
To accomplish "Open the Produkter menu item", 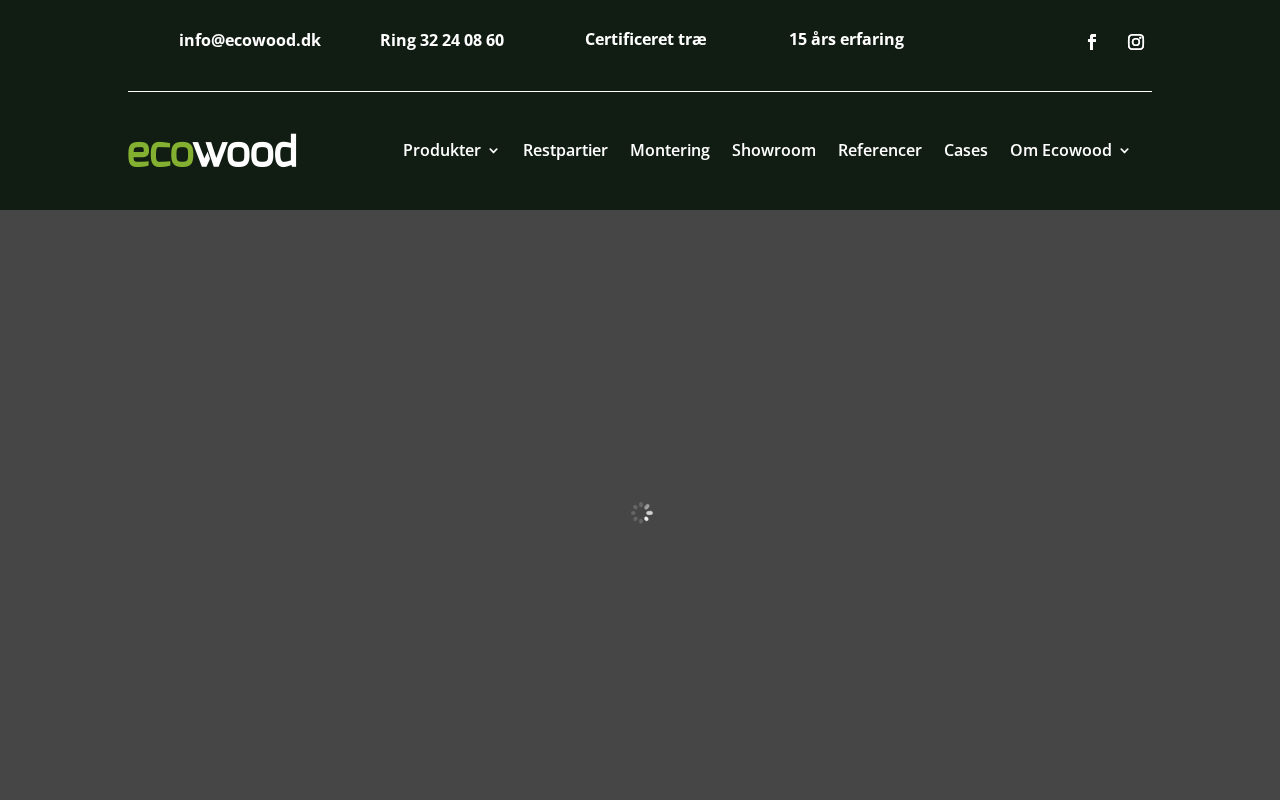I will pos(442,150).
